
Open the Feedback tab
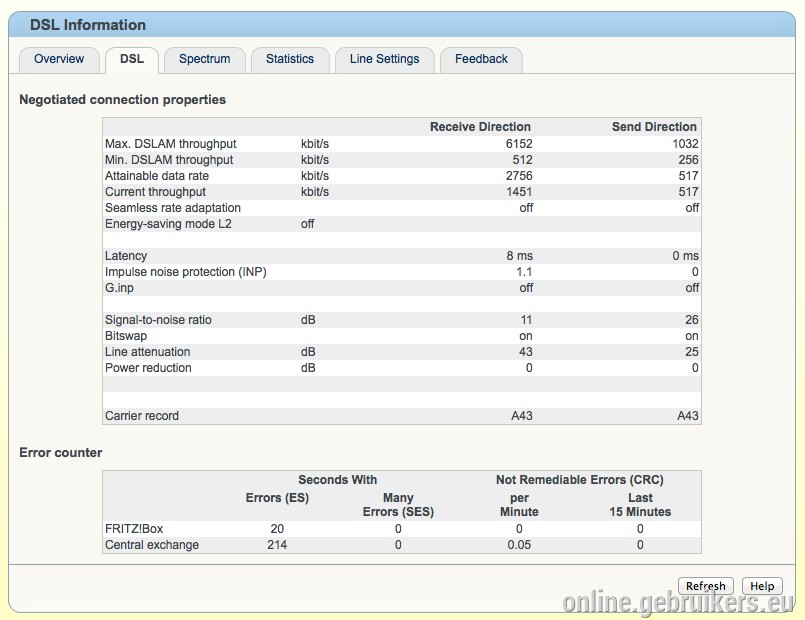pos(481,60)
